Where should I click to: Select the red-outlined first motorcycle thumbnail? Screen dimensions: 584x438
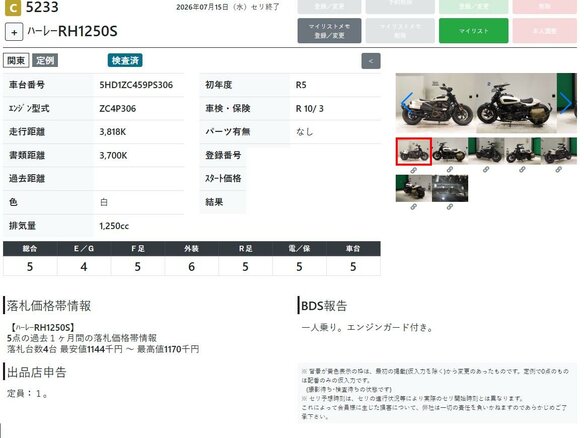click(x=413, y=151)
